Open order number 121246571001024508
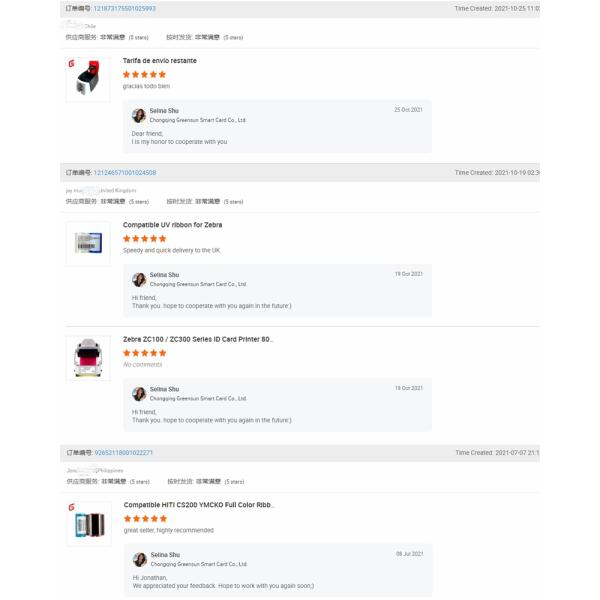Viewport: 600px width, 600px height. (124, 173)
